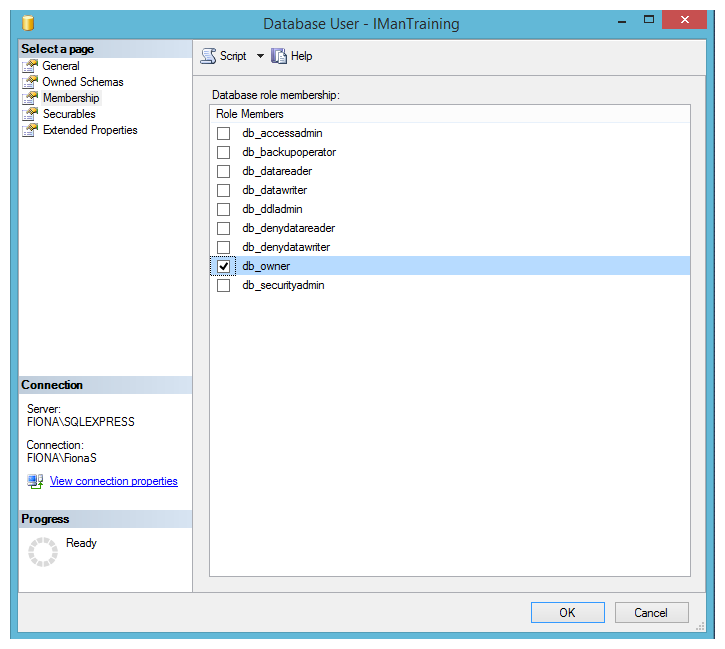Click the Securables page icon
The image size is (725, 649).
coord(30,114)
